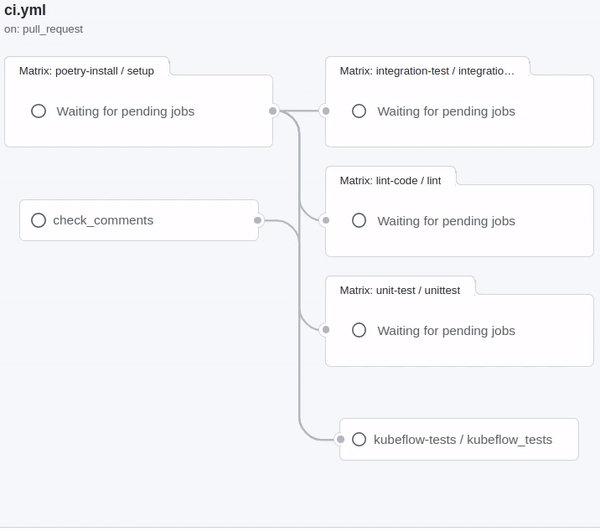This screenshot has width=600, height=531.
Task: Click the output connector dot on check_comments card
Action: pyautogui.click(x=258, y=220)
